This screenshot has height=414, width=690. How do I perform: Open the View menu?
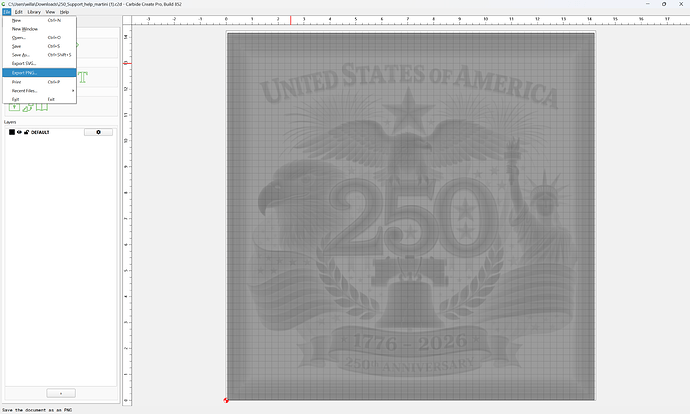pyautogui.click(x=51, y=12)
